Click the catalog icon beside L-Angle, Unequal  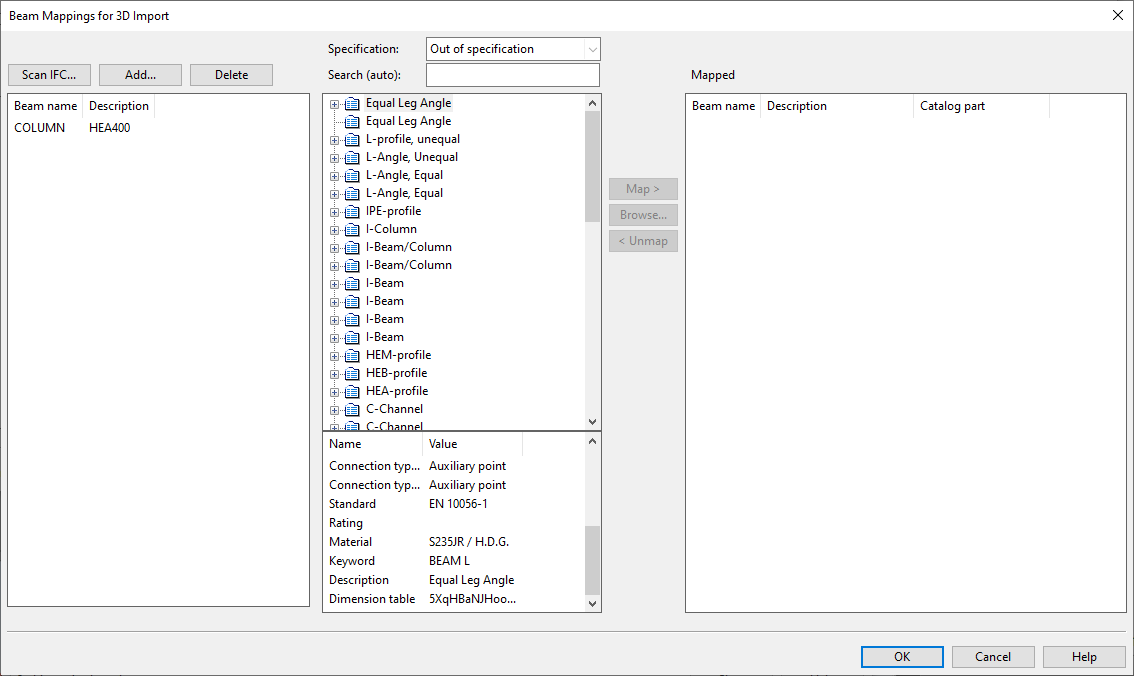pyautogui.click(x=352, y=157)
